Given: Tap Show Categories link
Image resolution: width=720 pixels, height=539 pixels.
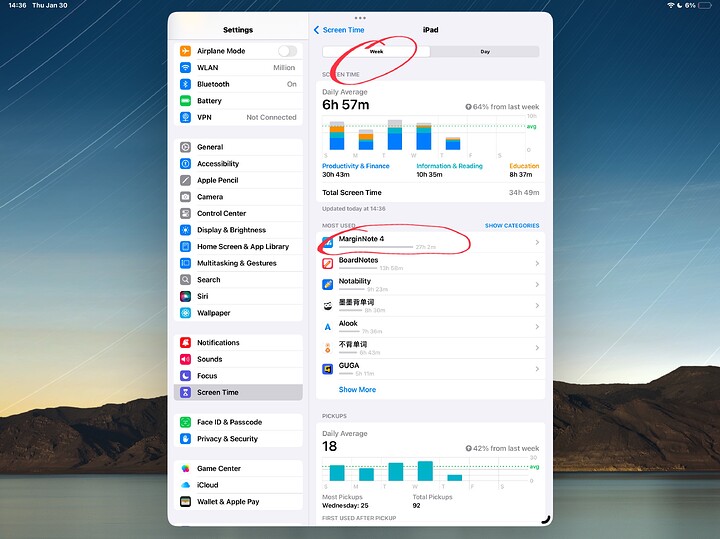Looking at the screenshot, I should point(512,226).
